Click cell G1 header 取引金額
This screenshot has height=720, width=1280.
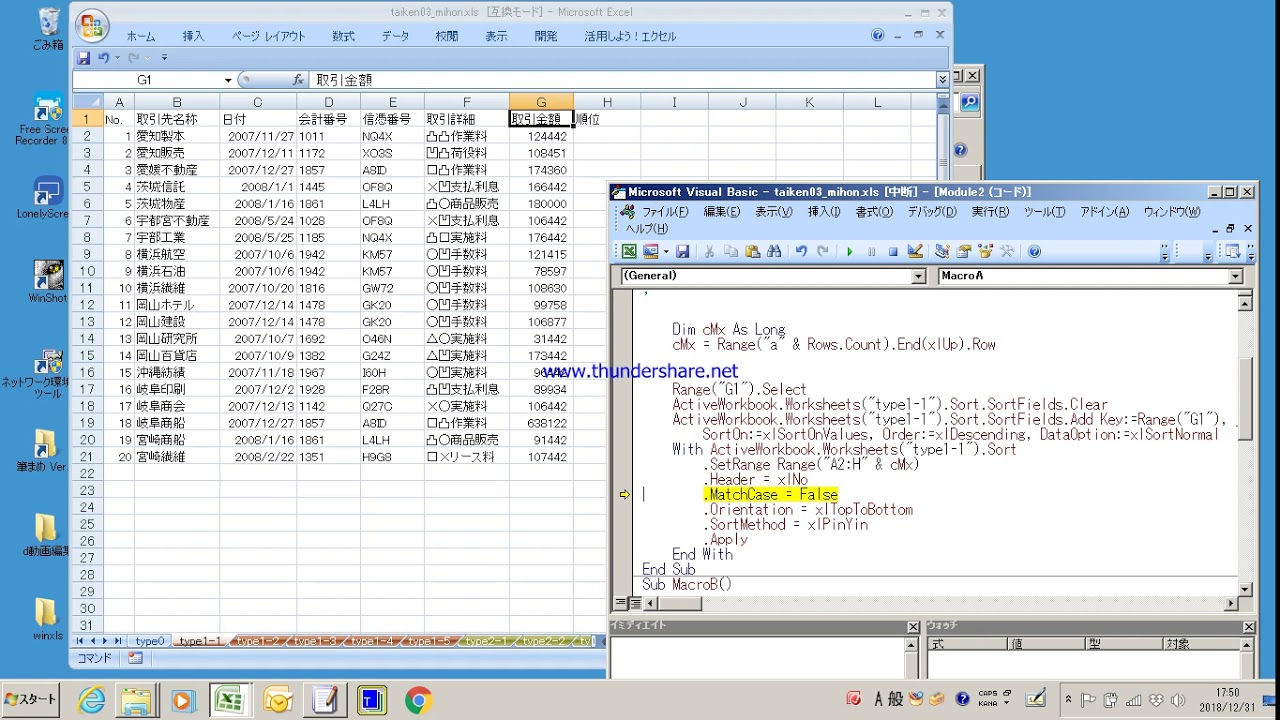coord(540,119)
